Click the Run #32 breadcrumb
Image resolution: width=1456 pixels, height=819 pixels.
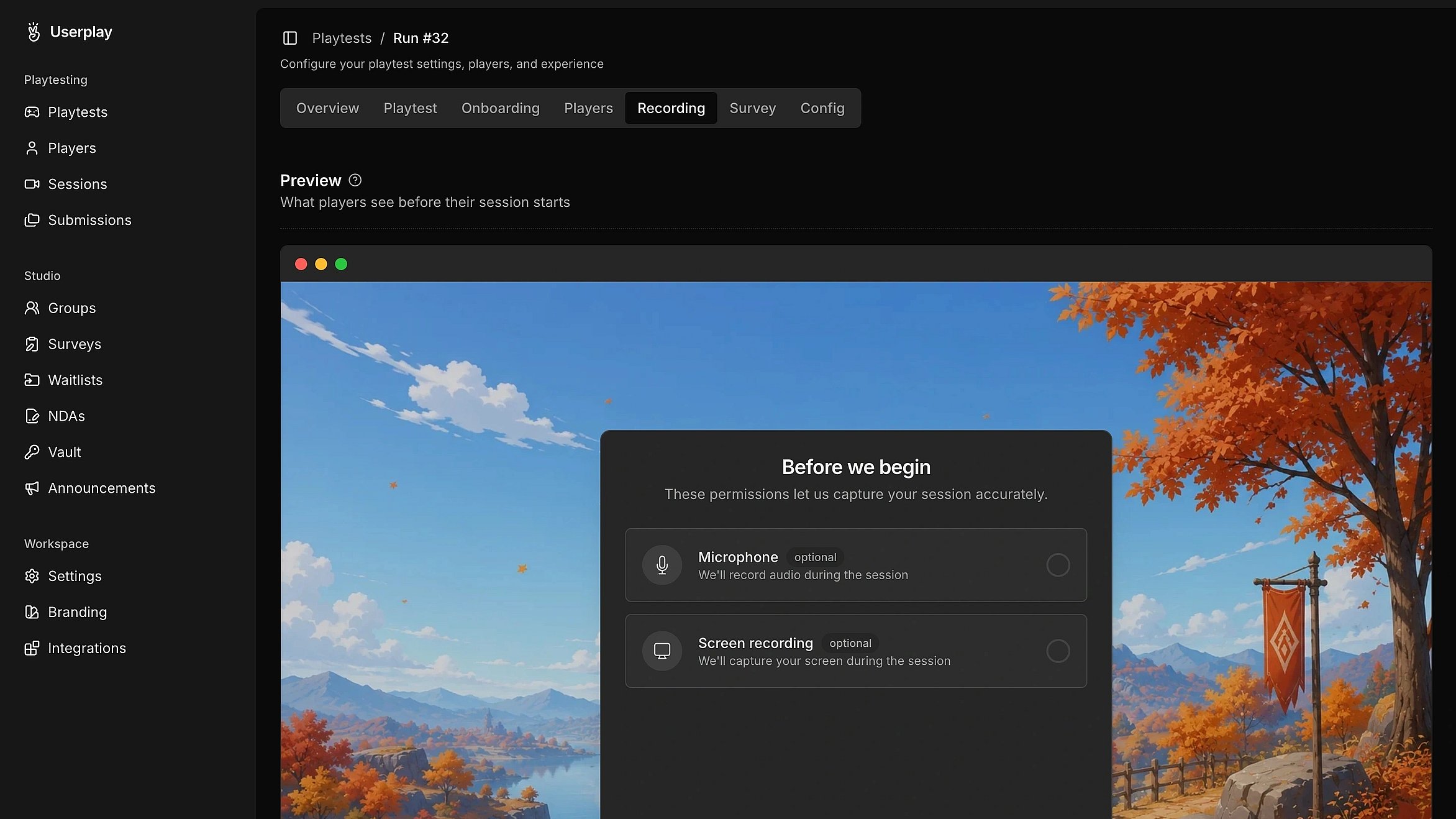click(421, 38)
